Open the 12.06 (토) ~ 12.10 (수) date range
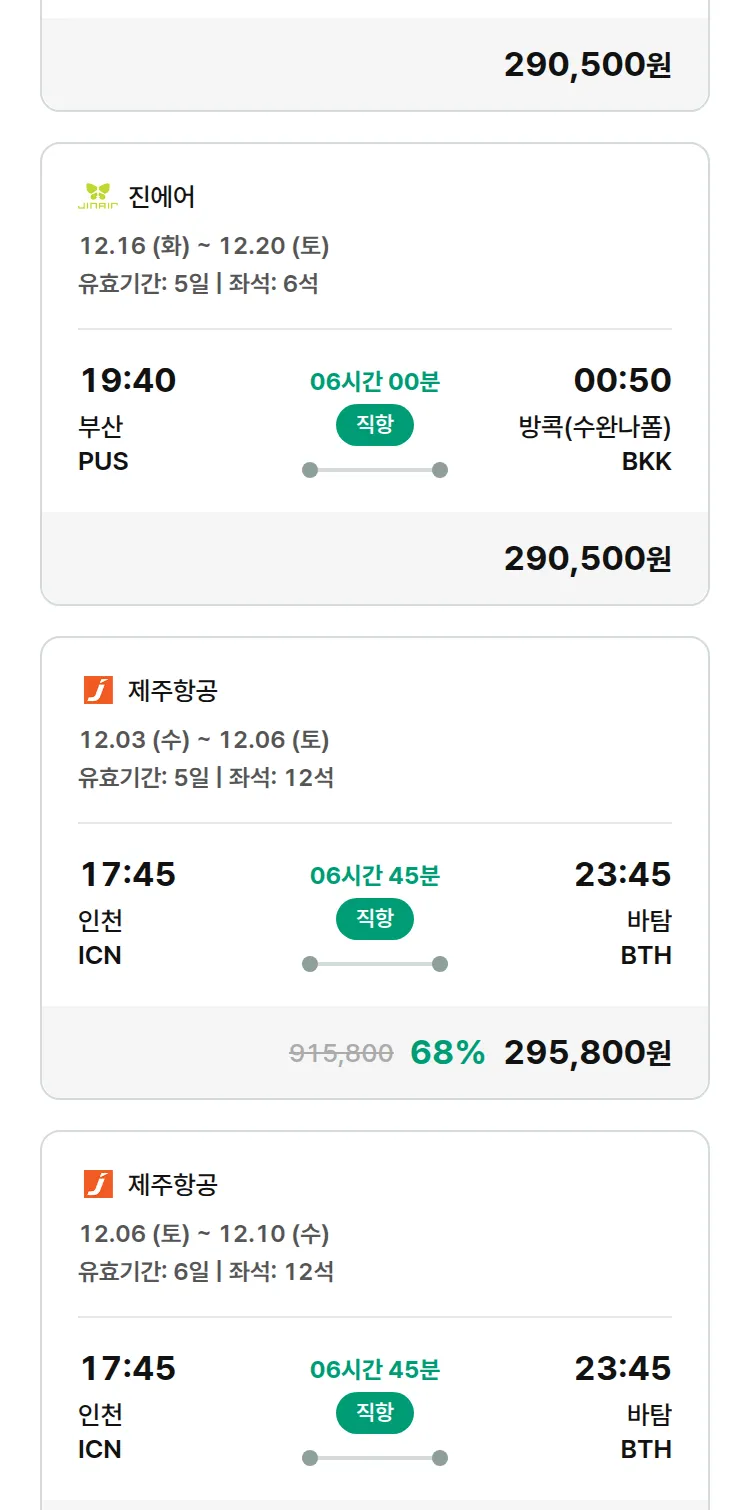750x1510 pixels. 204,1234
